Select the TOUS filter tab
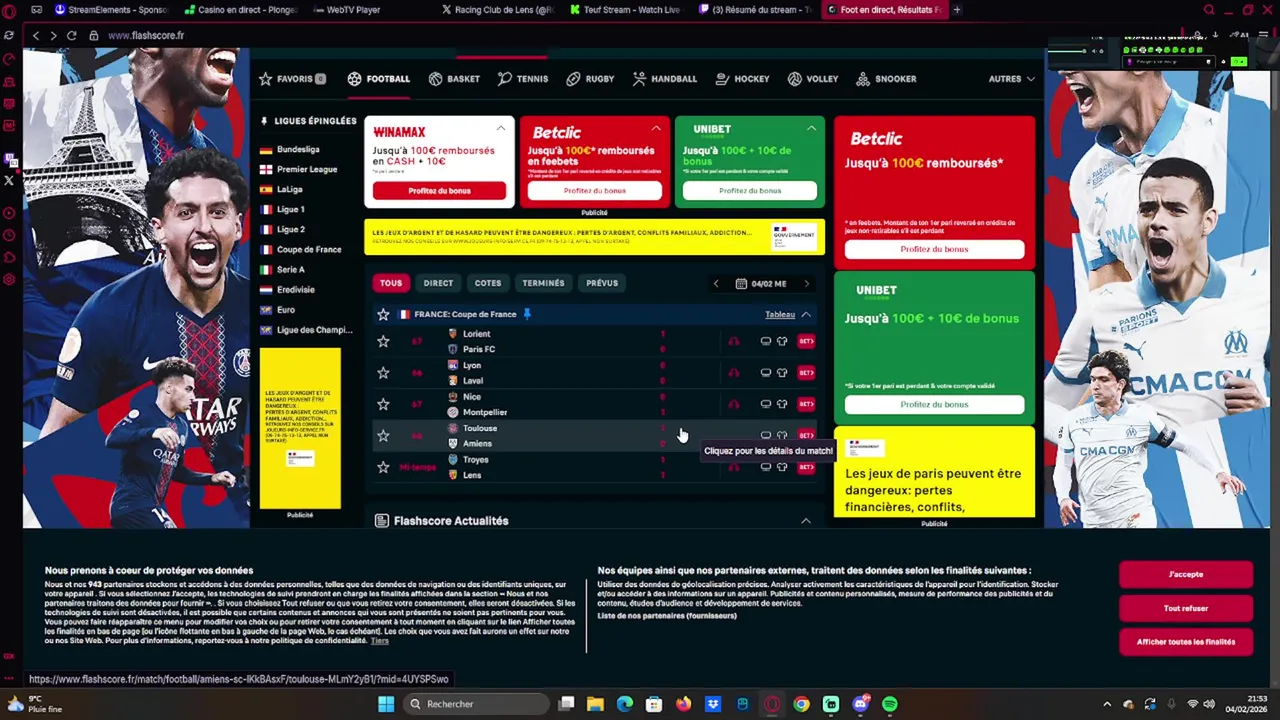 coord(391,283)
